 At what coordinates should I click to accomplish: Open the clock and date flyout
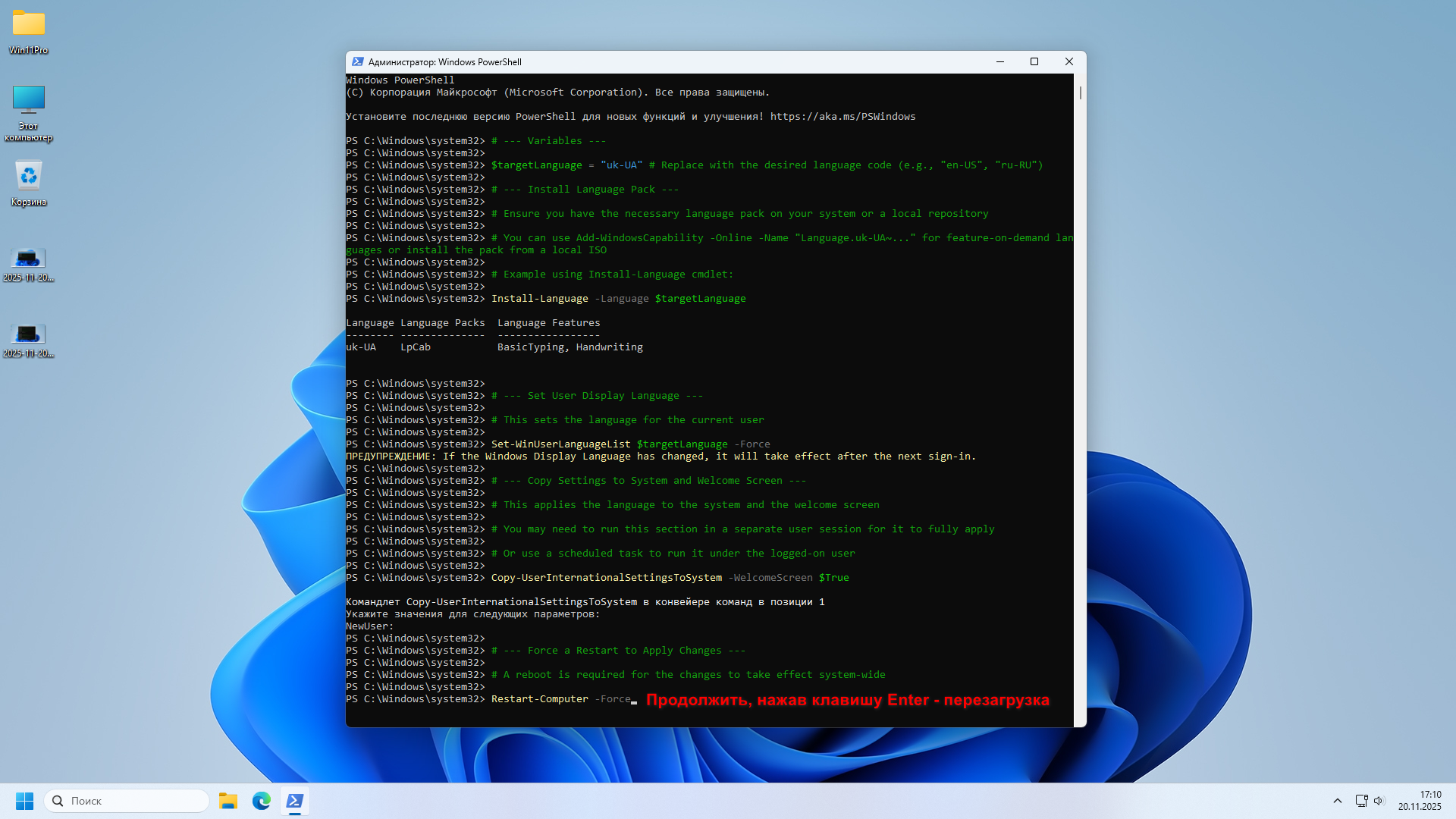pos(1420,801)
